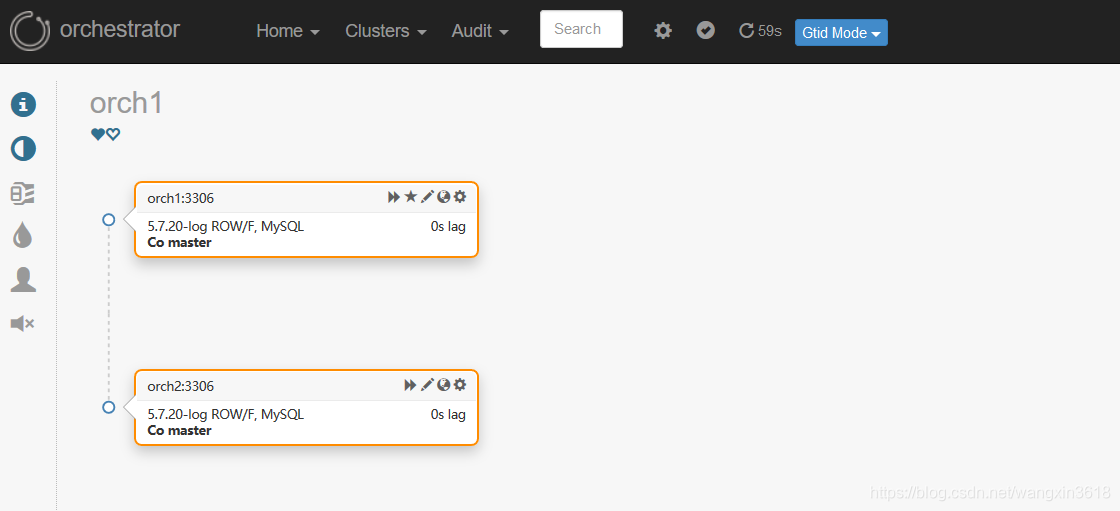
Task: Open the gear settings on orch2:3306
Action: pos(460,385)
